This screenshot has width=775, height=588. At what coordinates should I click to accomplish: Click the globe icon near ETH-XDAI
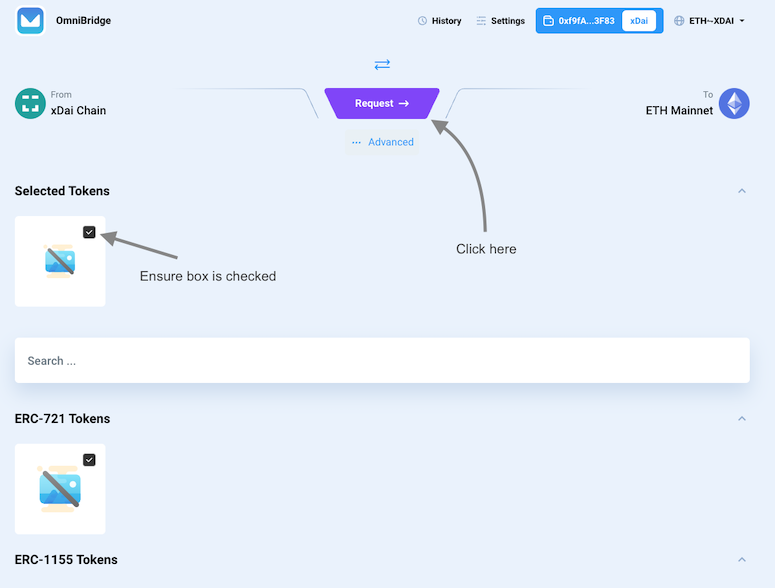coord(679,21)
